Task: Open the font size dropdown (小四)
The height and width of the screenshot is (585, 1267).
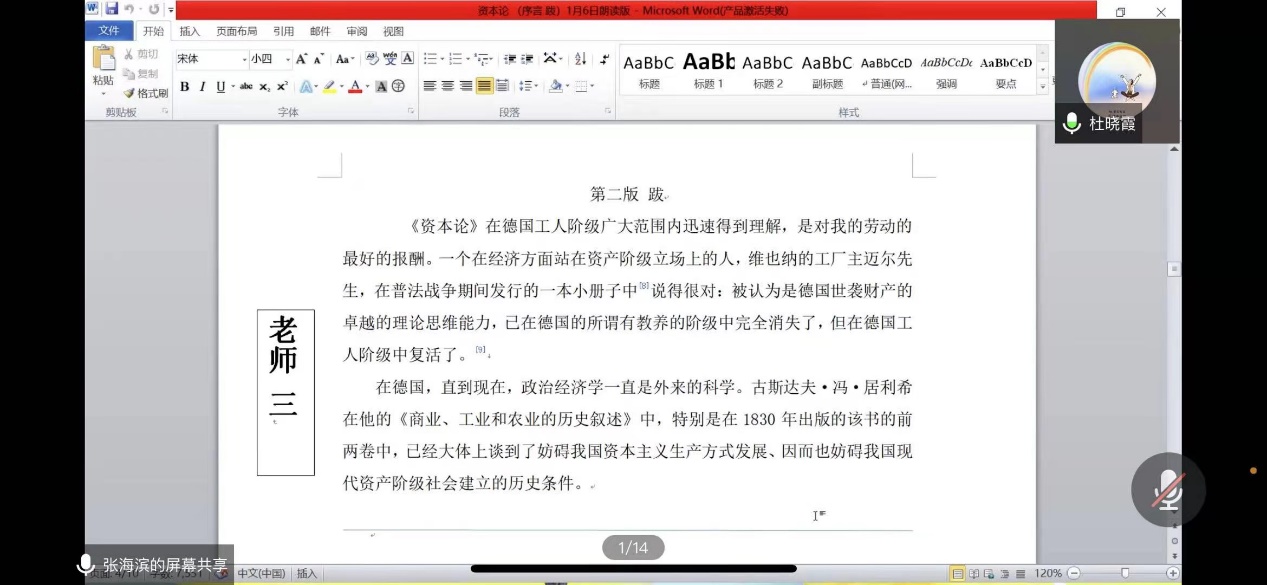Action: (288, 59)
